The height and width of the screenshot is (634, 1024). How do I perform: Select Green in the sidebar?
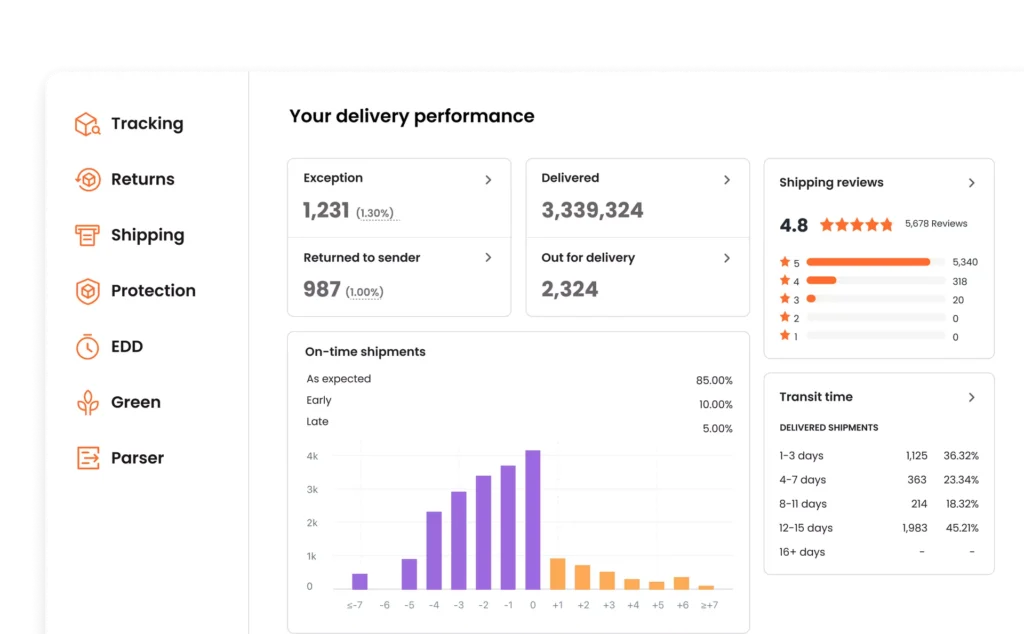coord(135,402)
